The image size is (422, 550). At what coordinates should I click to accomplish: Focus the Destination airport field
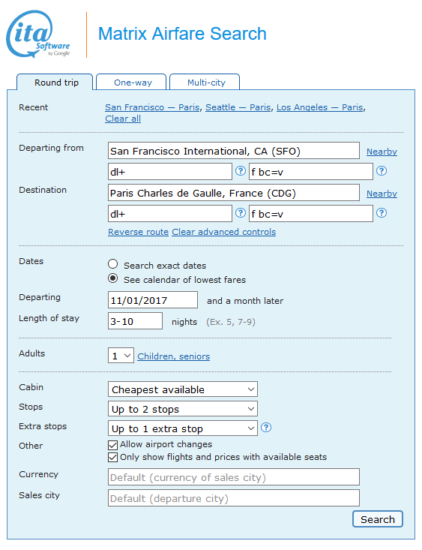[234, 193]
